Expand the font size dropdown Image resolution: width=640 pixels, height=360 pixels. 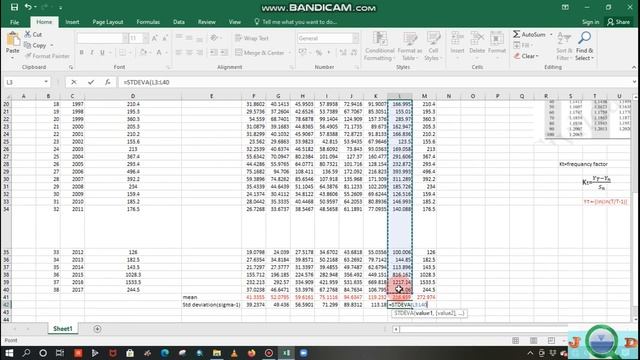pyautogui.click(x=145, y=38)
